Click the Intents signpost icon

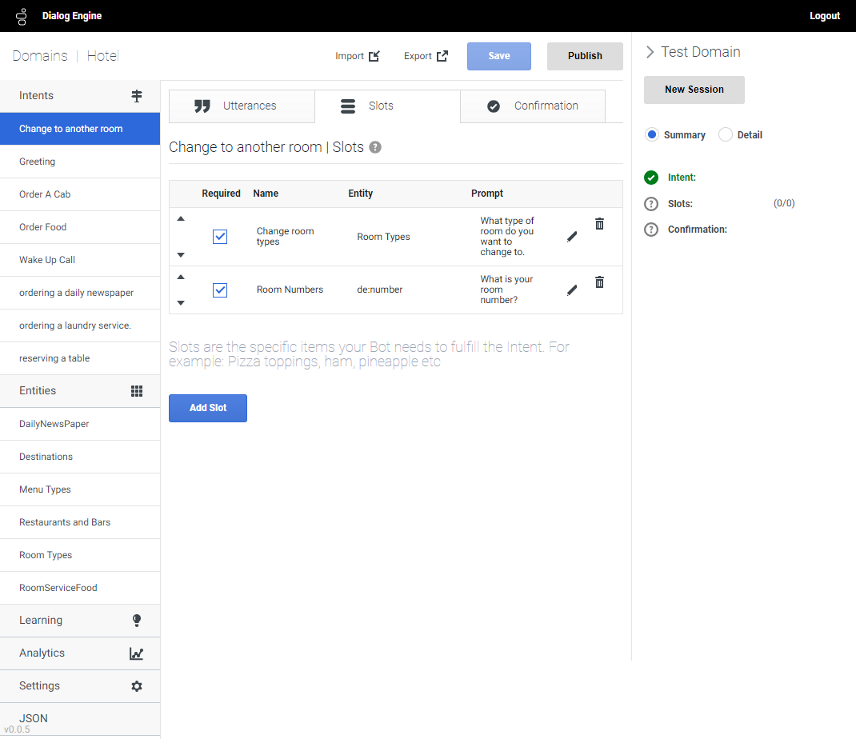point(137,96)
